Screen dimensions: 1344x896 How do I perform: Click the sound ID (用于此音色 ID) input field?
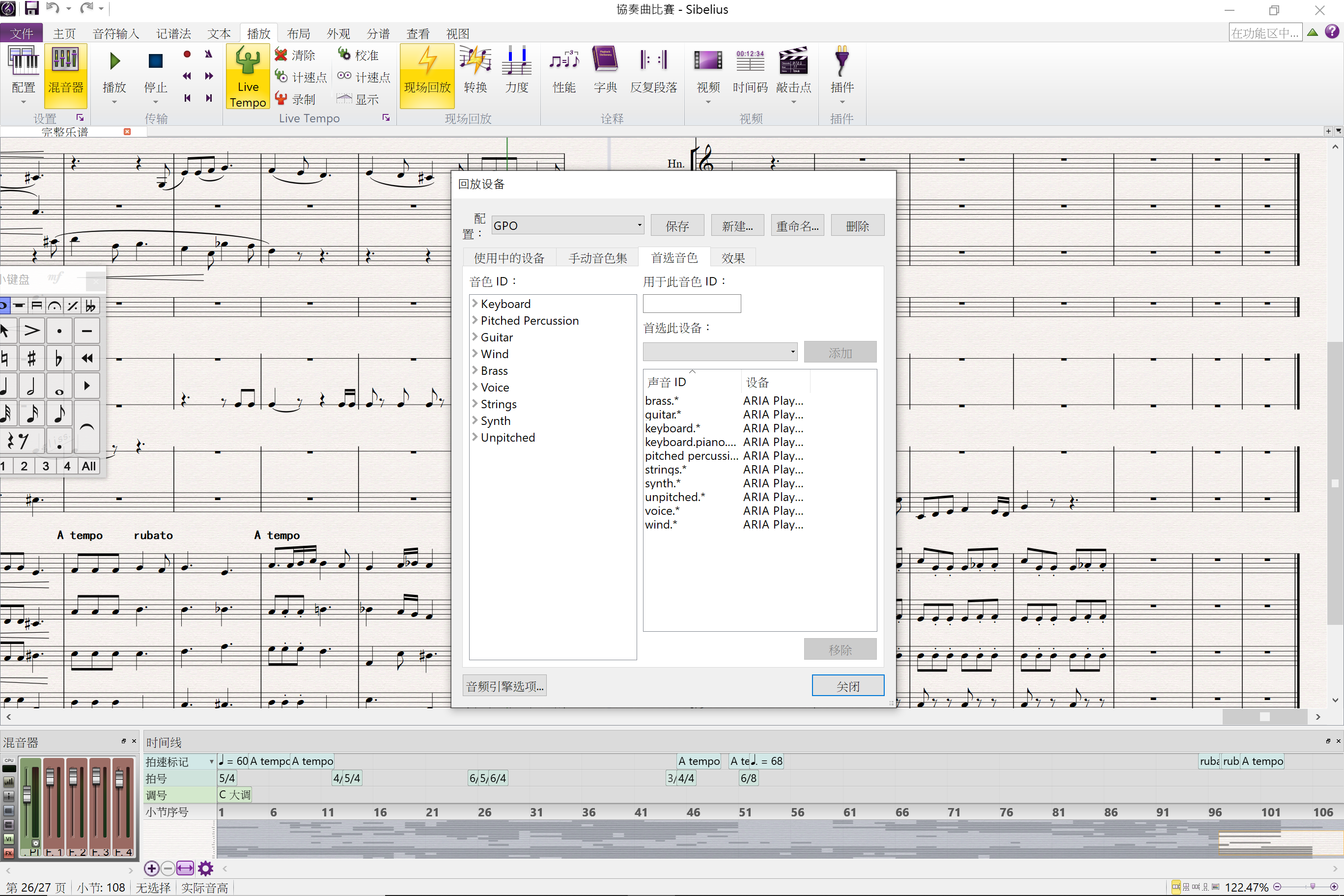(692, 304)
